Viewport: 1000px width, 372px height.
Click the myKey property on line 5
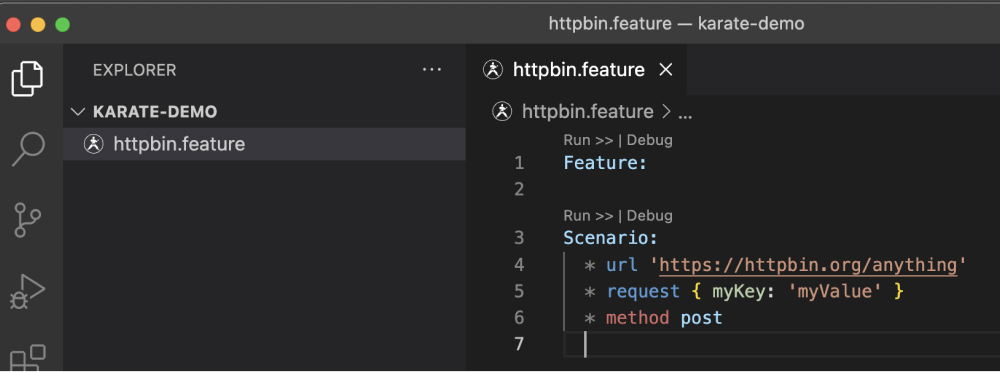pos(739,292)
